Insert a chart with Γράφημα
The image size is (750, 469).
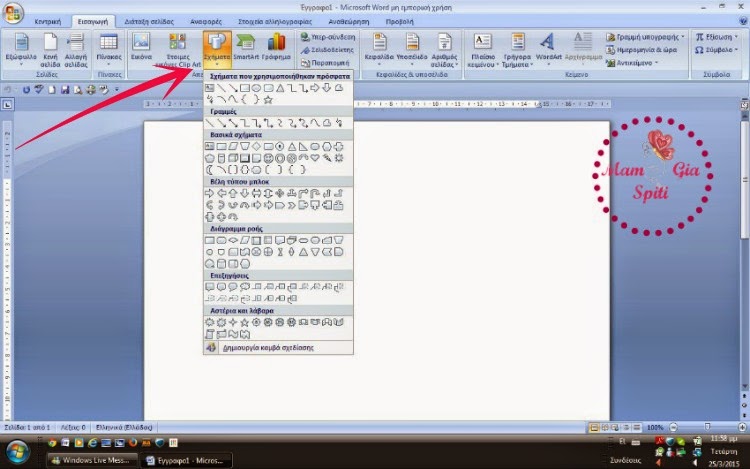276,48
